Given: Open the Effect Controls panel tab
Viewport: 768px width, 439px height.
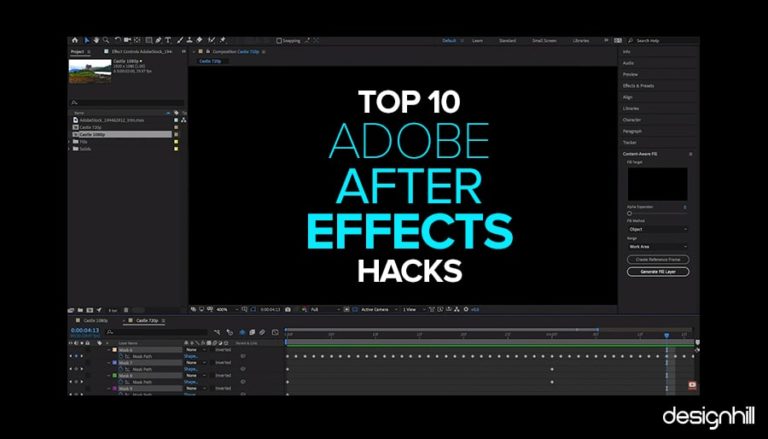Looking at the screenshot, I should 142,51.
